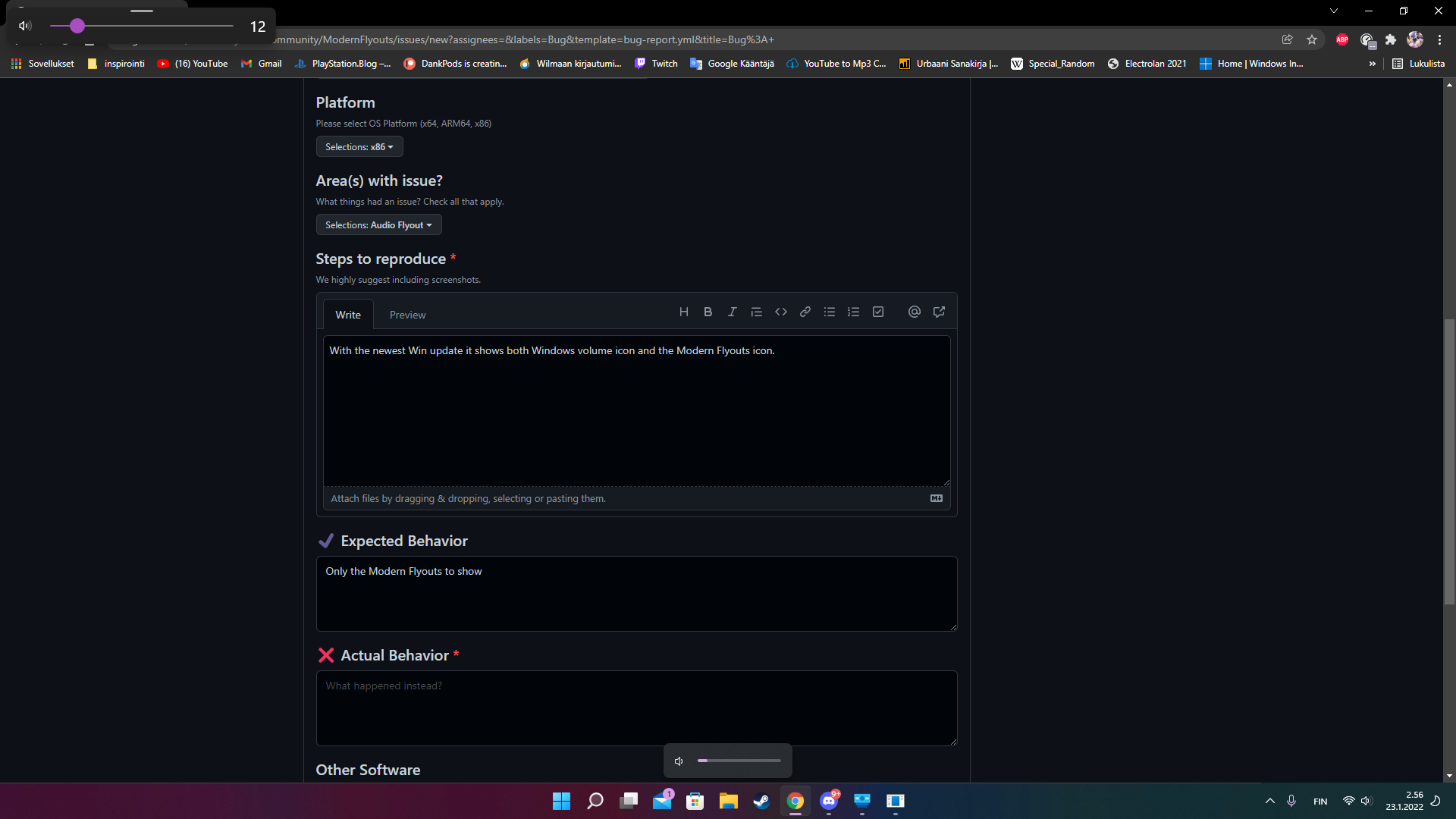The width and height of the screenshot is (1456, 819).
Task: Open Chrome extensions puzzle icon
Action: pos(1391,39)
